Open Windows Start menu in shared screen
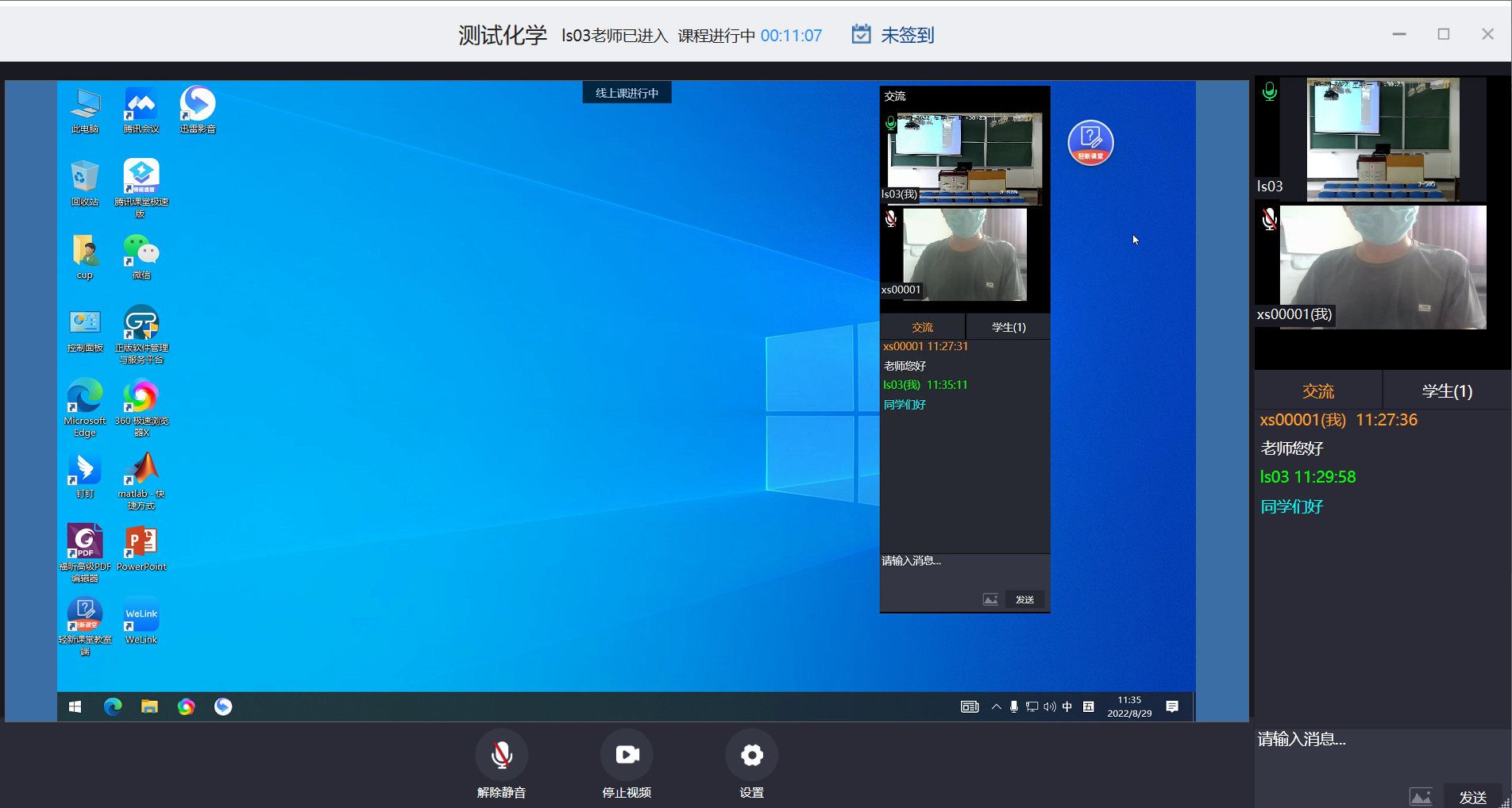Viewport: 1512px width, 808px height. tap(75, 706)
